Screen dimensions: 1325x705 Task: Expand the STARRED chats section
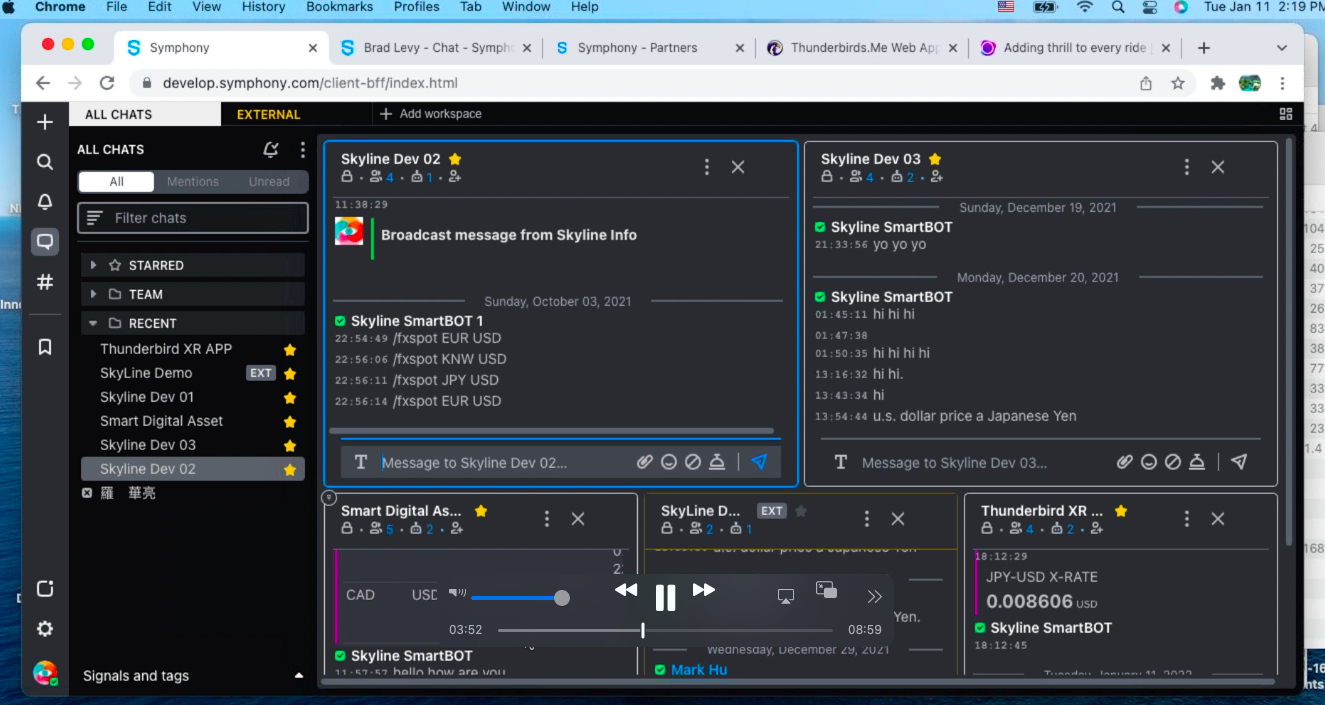tap(94, 265)
